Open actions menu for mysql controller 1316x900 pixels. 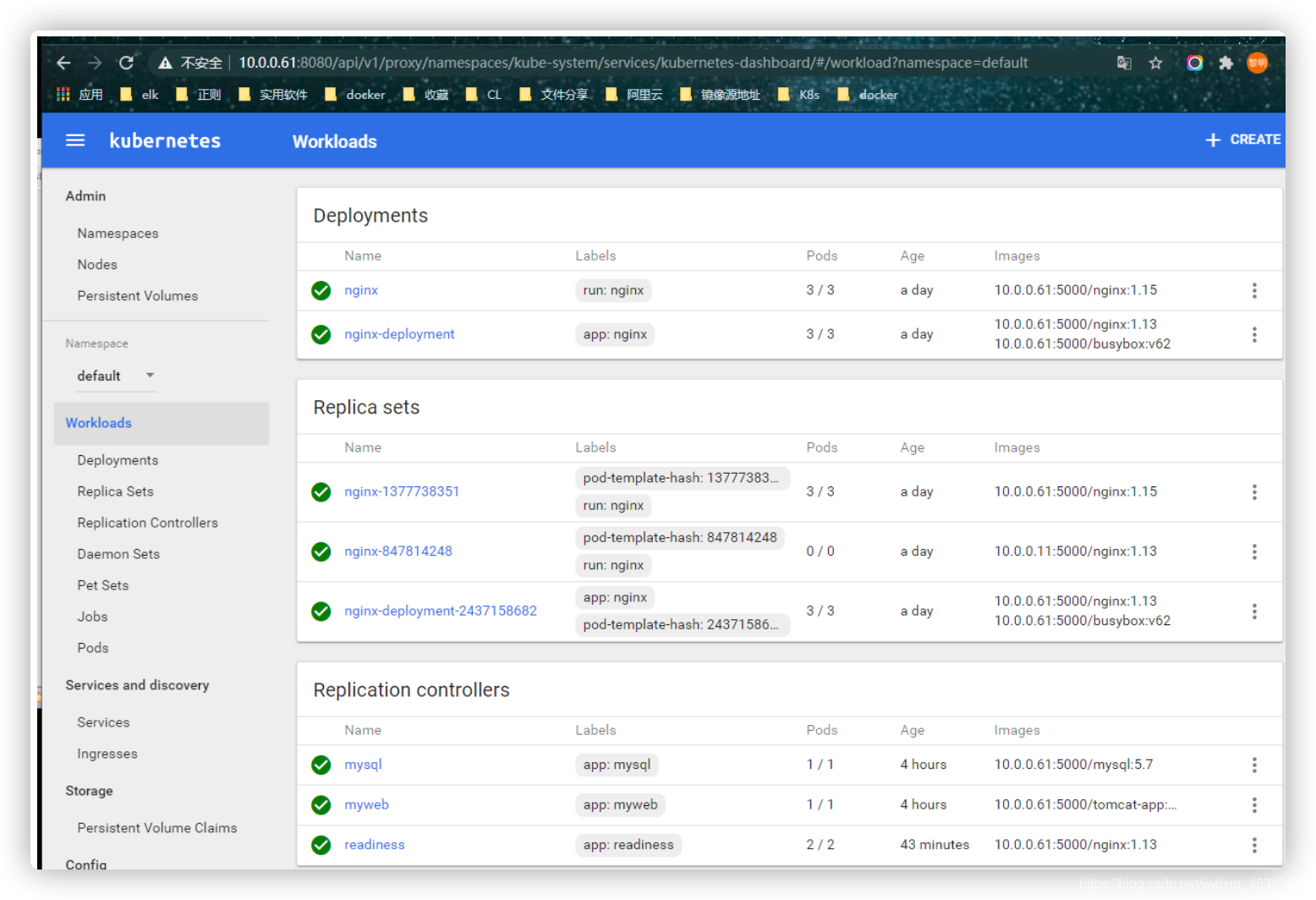point(1254,765)
